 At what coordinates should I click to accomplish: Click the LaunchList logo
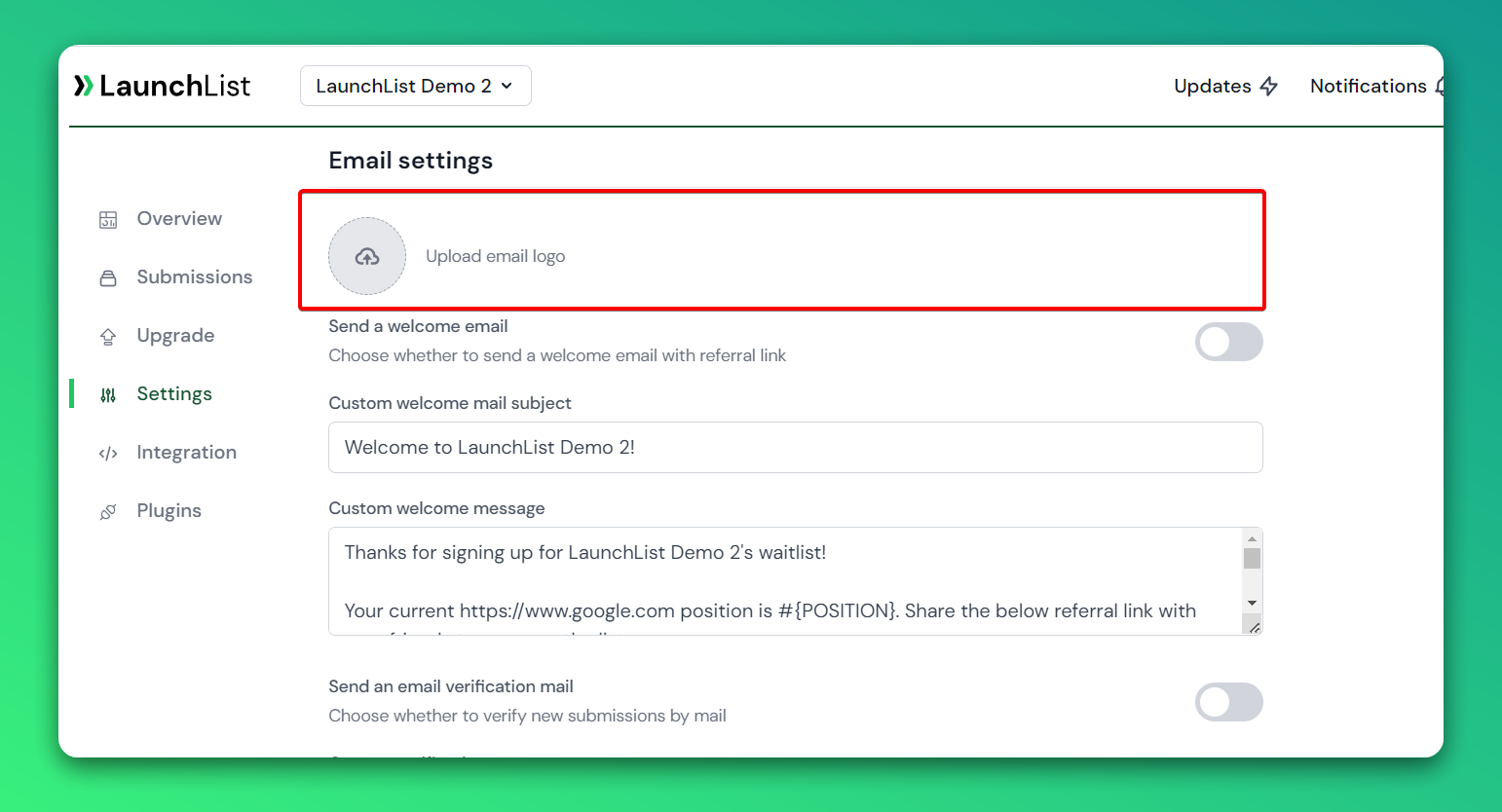(x=163, y=86)
